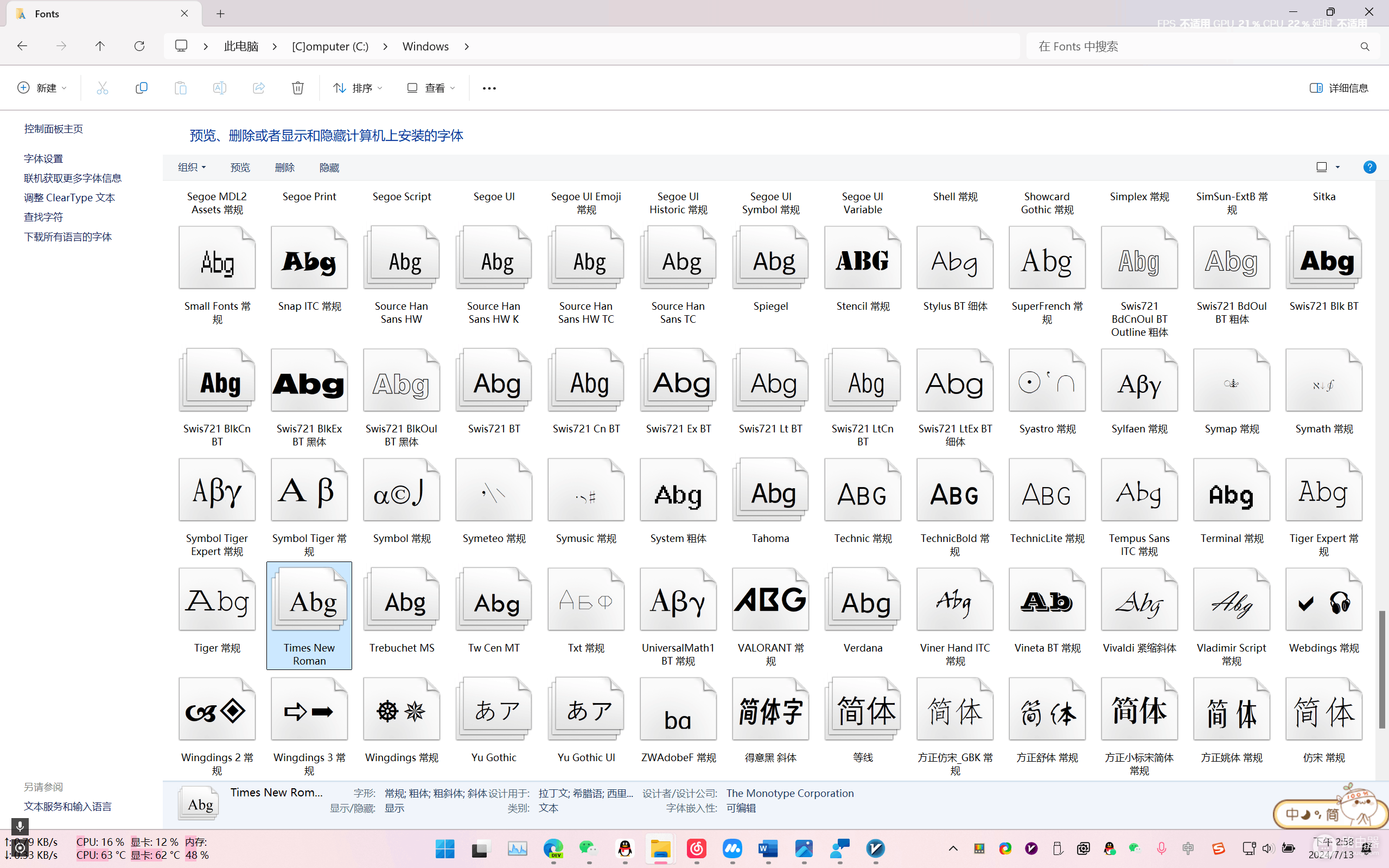
Task: Close the Fonts tab
Action: click(184, 14)
